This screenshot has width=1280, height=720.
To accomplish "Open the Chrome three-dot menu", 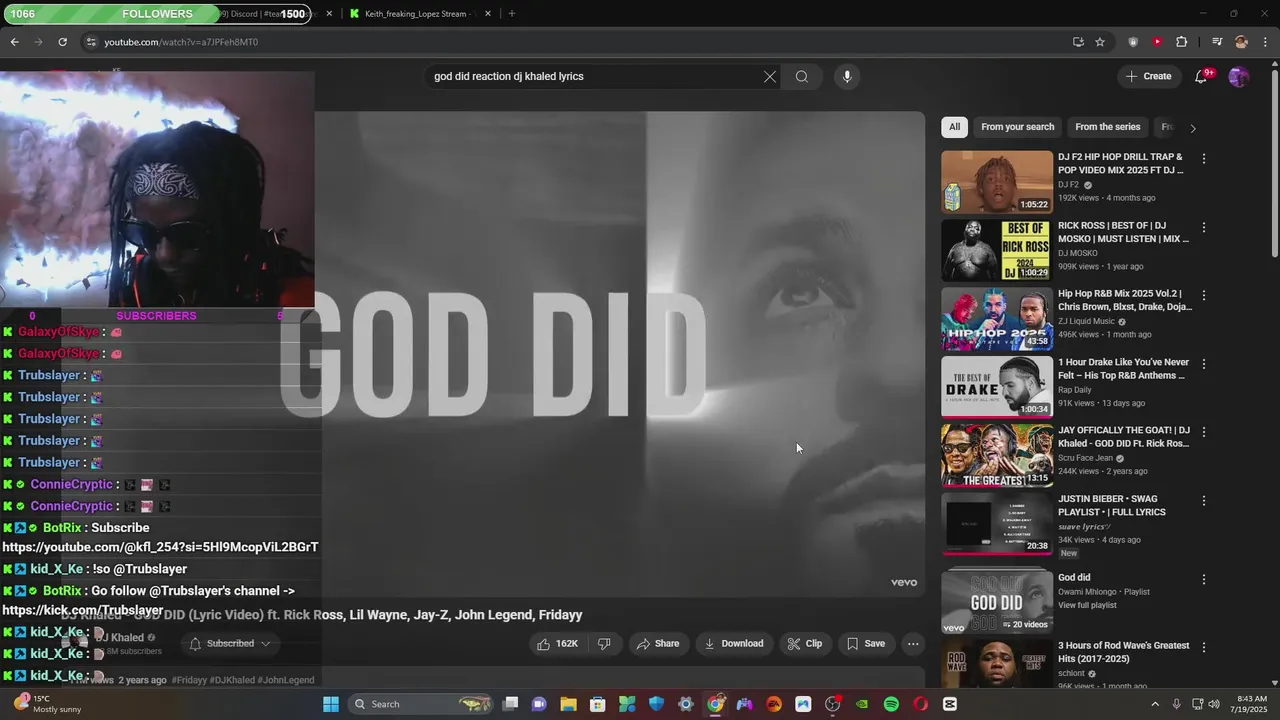I will pyautogui.click(x=1266, y=42).
